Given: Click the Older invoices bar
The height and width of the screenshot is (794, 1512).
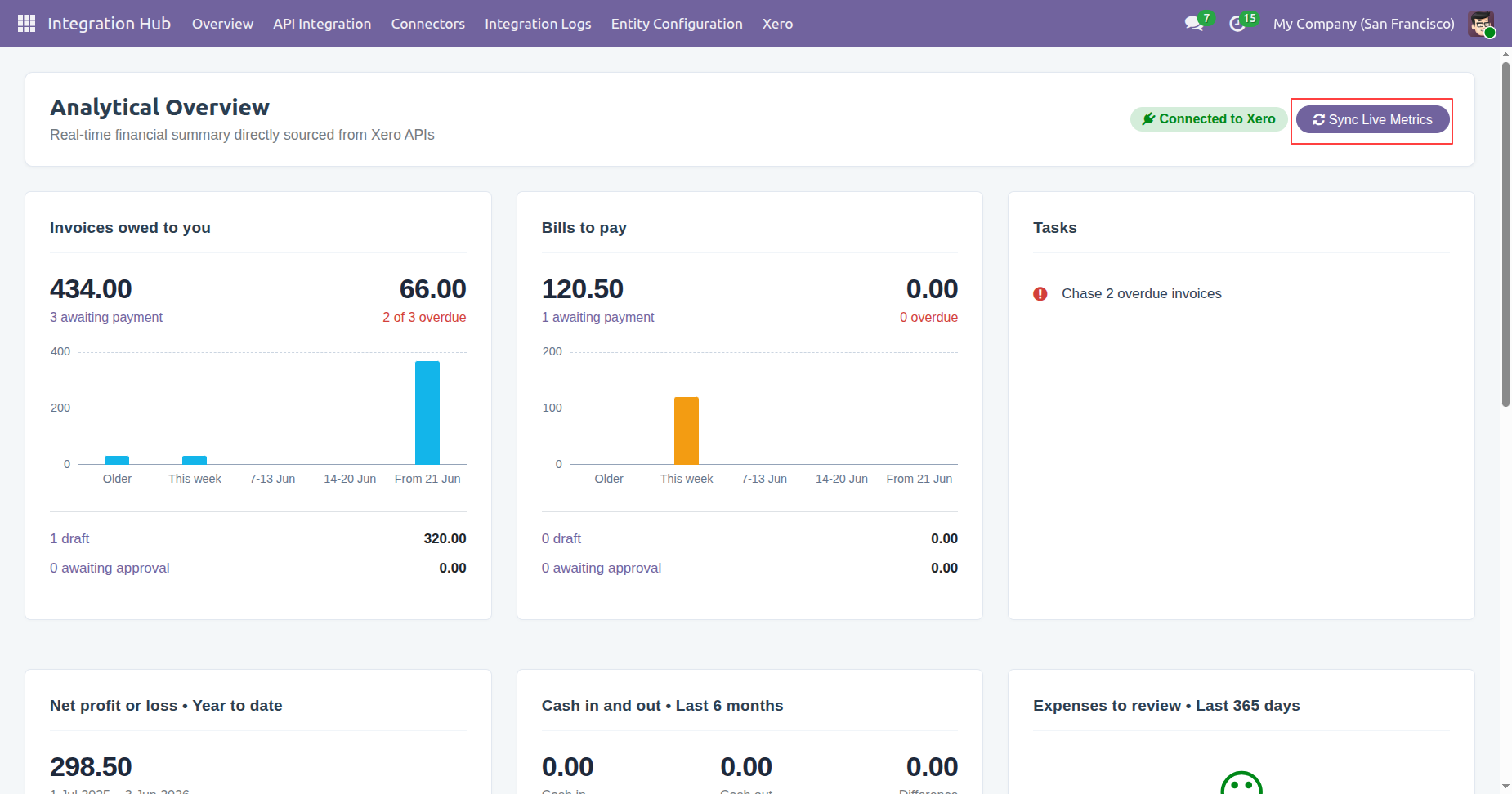Looking at the screenshot, I should coord(117,460).
